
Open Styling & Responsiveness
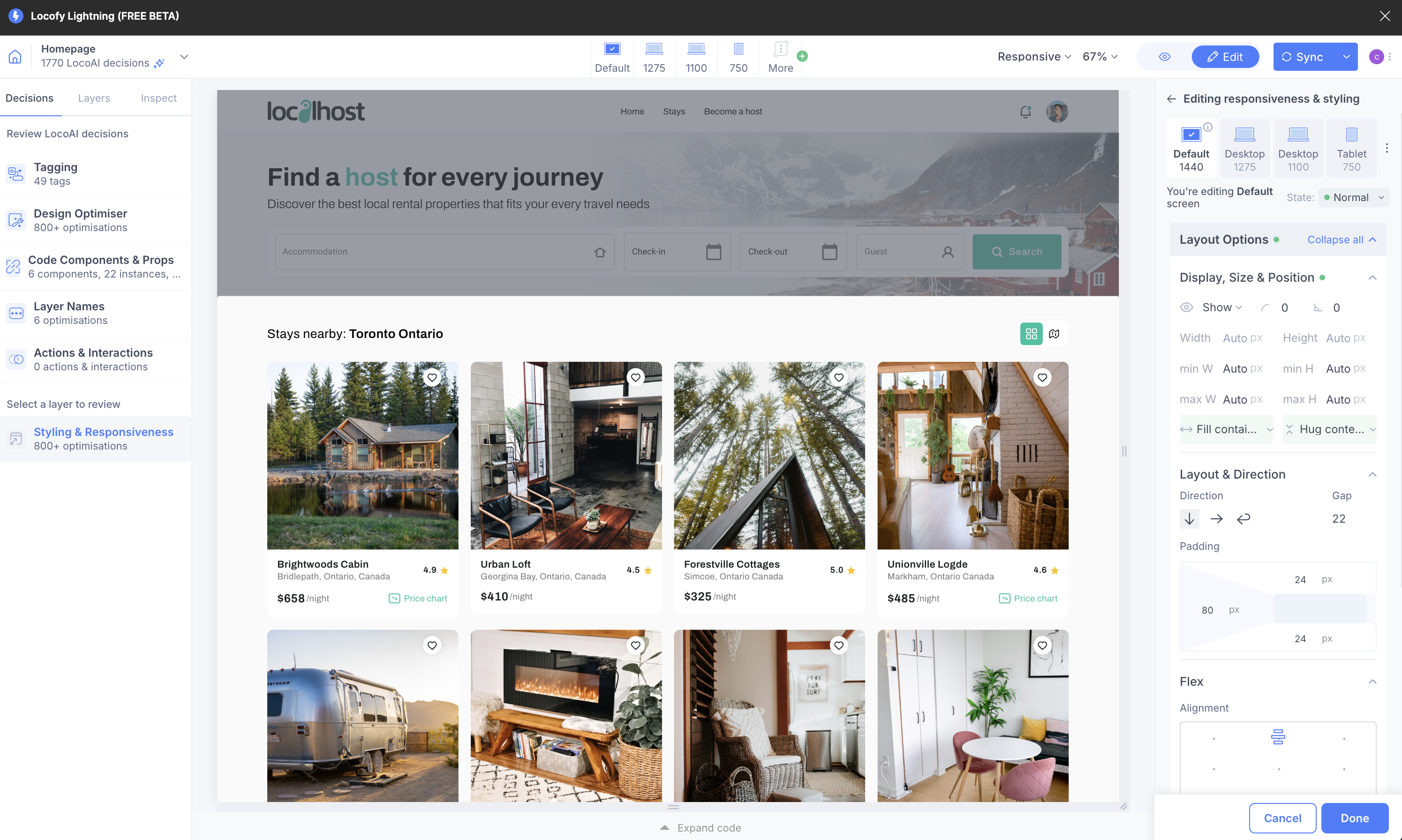click(x=95, y=439)
